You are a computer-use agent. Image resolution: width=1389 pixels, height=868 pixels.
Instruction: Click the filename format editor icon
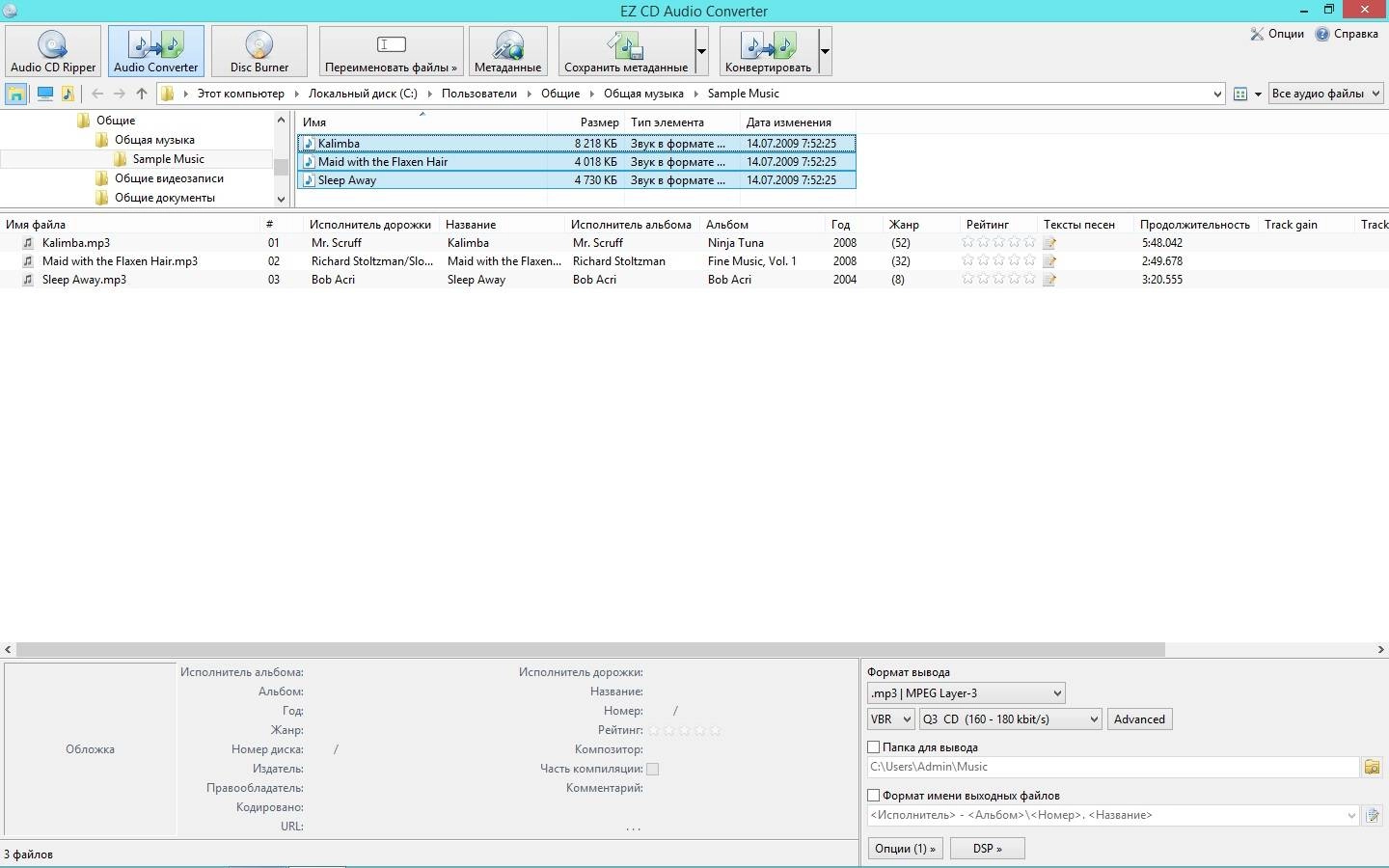coord(1372,815)
